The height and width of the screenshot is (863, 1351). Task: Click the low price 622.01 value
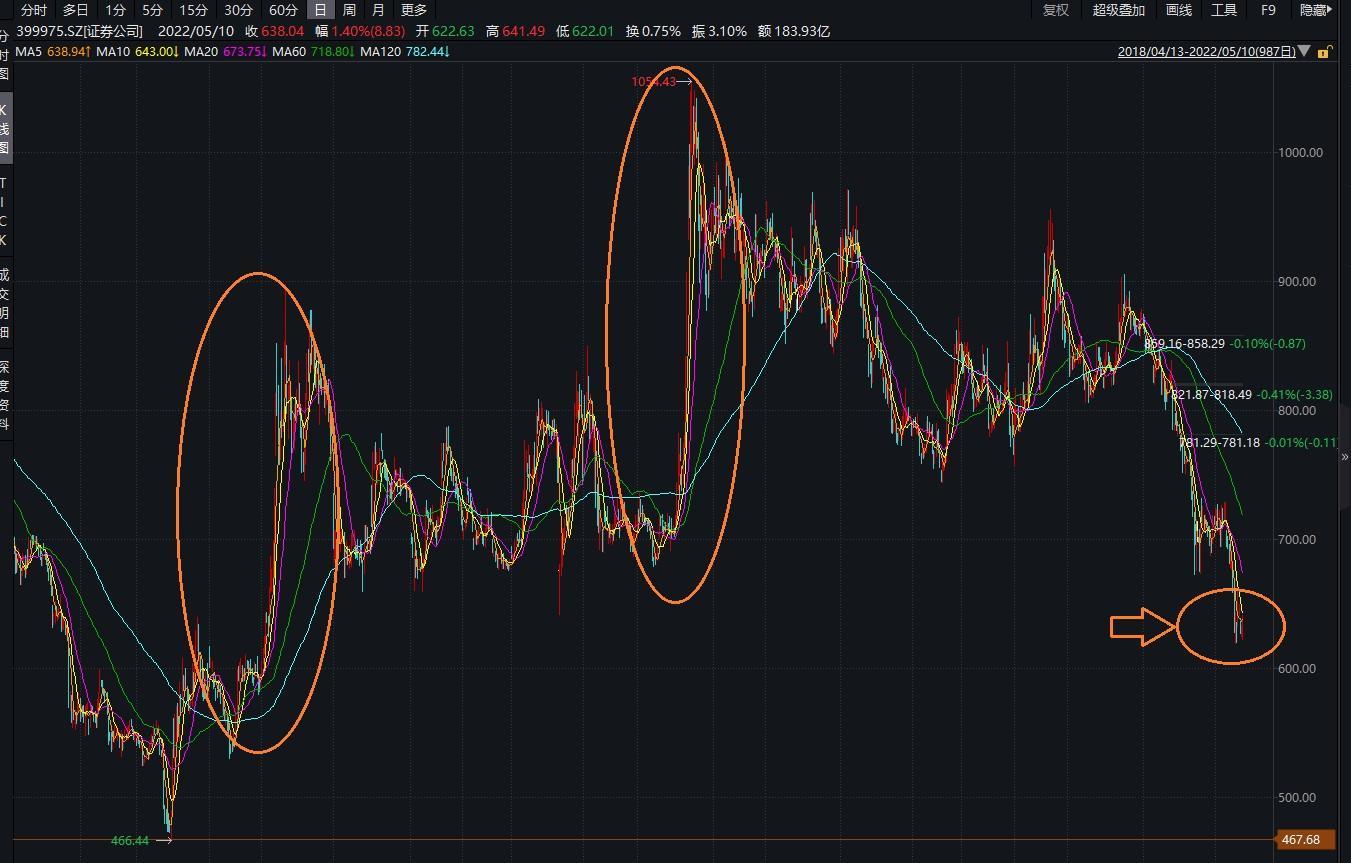(592, 31)
